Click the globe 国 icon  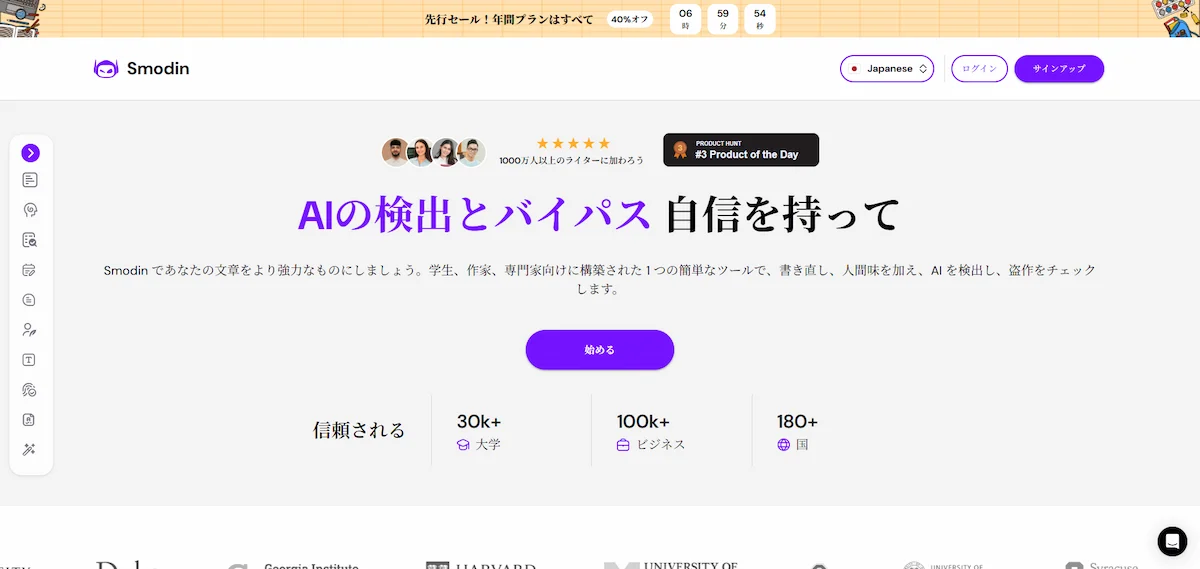click(x=784, y=445)
